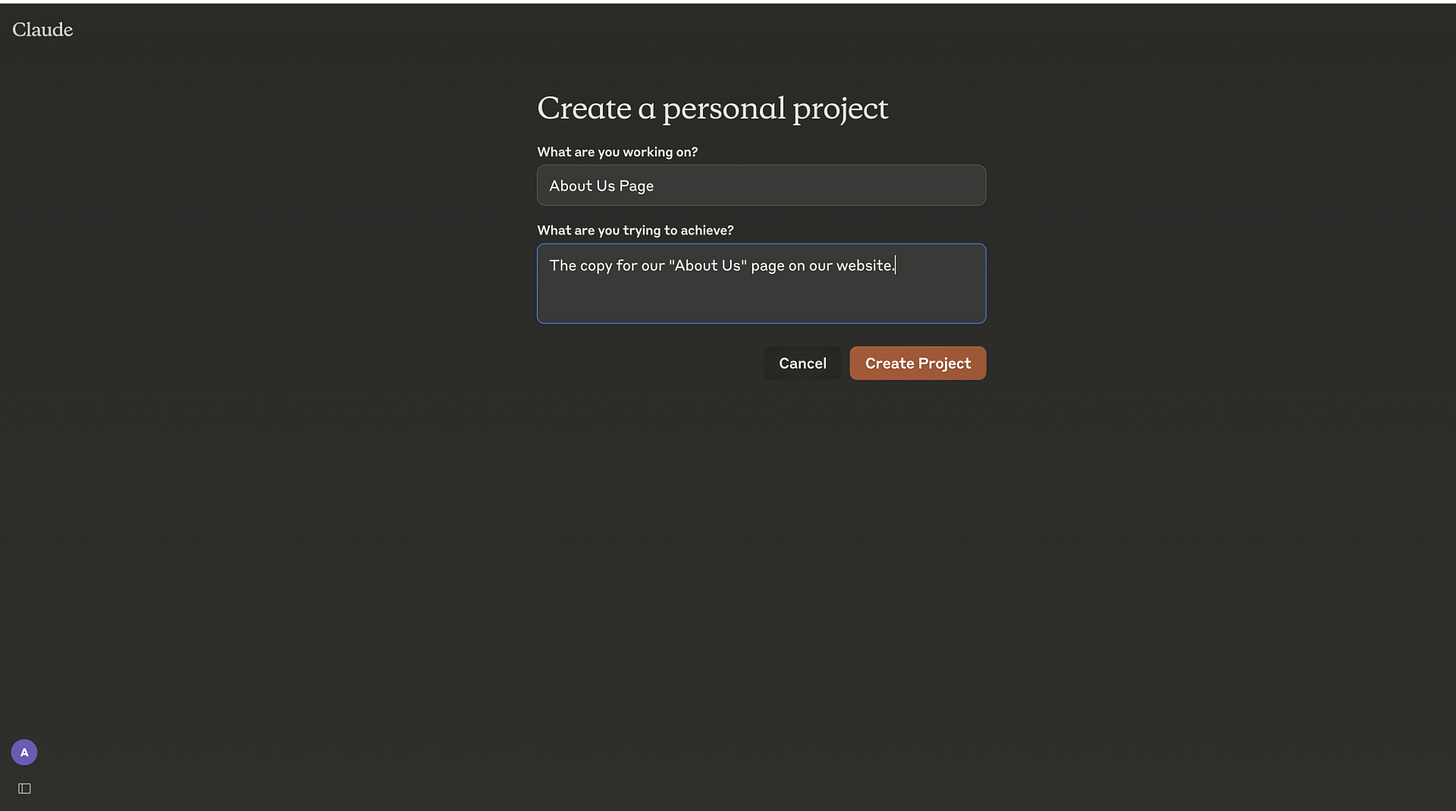Cancel project creation
The image size is (1456, 811).
[802, 363]
